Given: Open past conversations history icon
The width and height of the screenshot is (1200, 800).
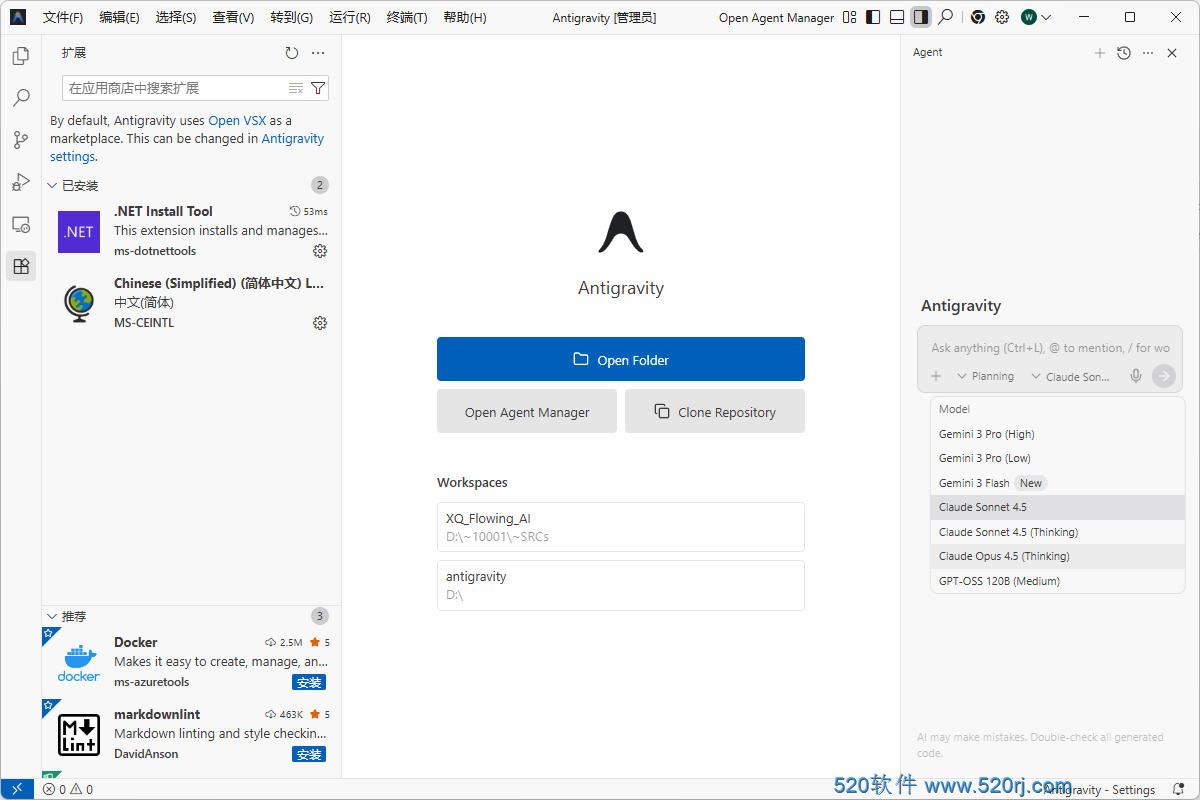Looking at the screenshot, I should [x=1124, y=53].
